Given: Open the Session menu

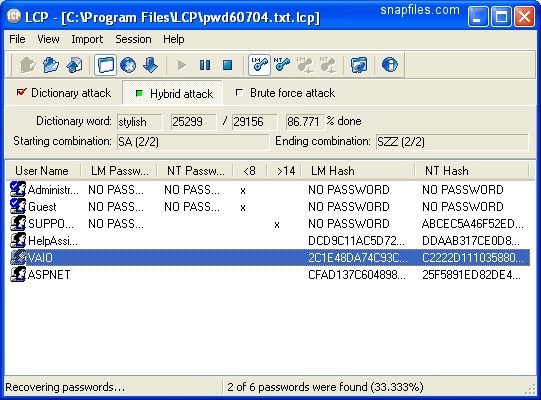Looking at the screenshot, I should pyautogui.click(x=133, y=39).
